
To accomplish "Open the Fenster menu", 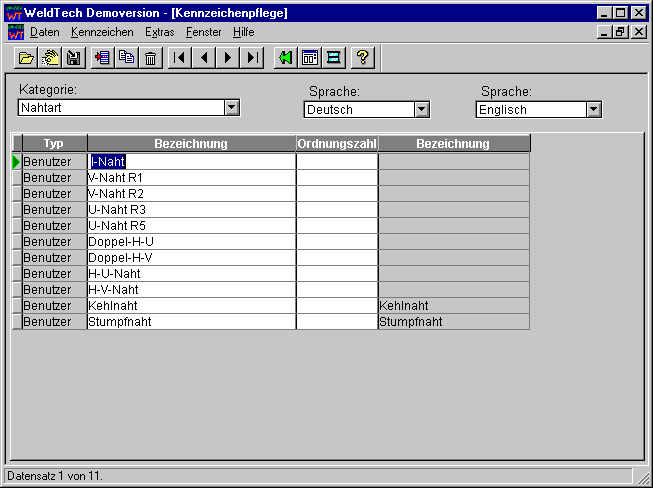I will [x=204, y=32].
